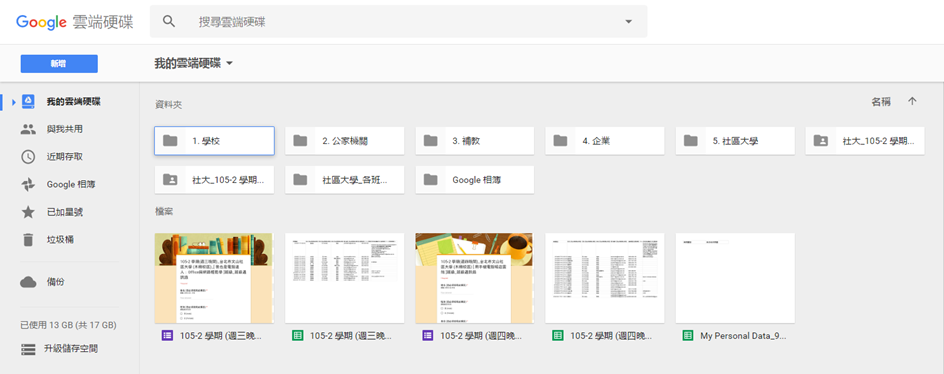Open coffee cup form thumbnail 105-2 週四晚
The image size is (944, 374).
(474, 278)
